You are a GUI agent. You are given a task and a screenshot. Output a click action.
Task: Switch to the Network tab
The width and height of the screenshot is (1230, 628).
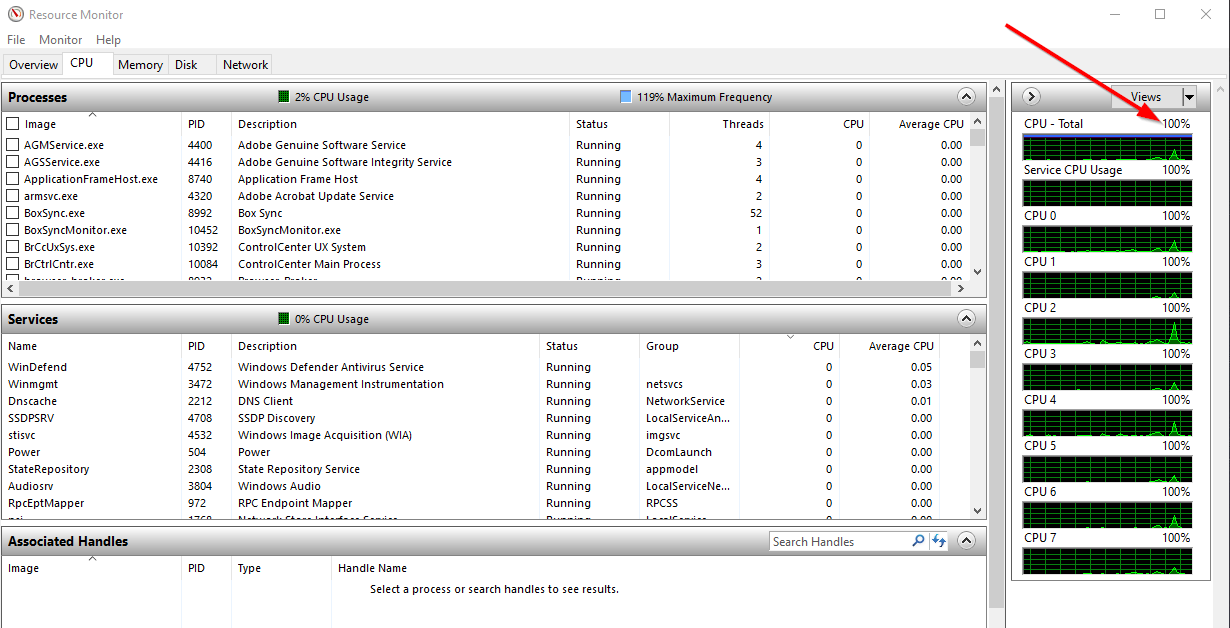tap(245, 65)
